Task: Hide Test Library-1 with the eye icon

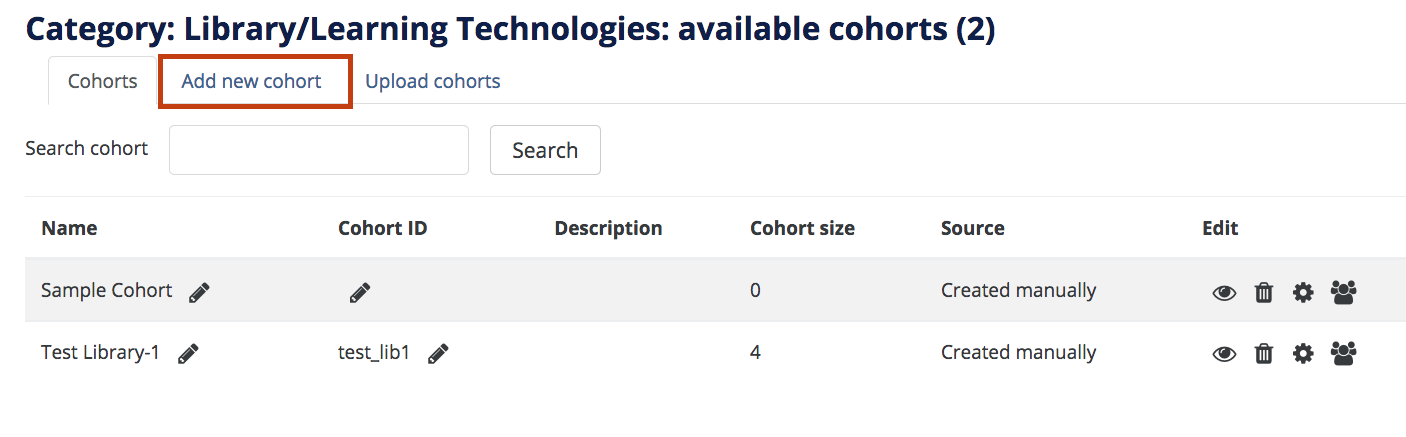Action: (1224, 354)
